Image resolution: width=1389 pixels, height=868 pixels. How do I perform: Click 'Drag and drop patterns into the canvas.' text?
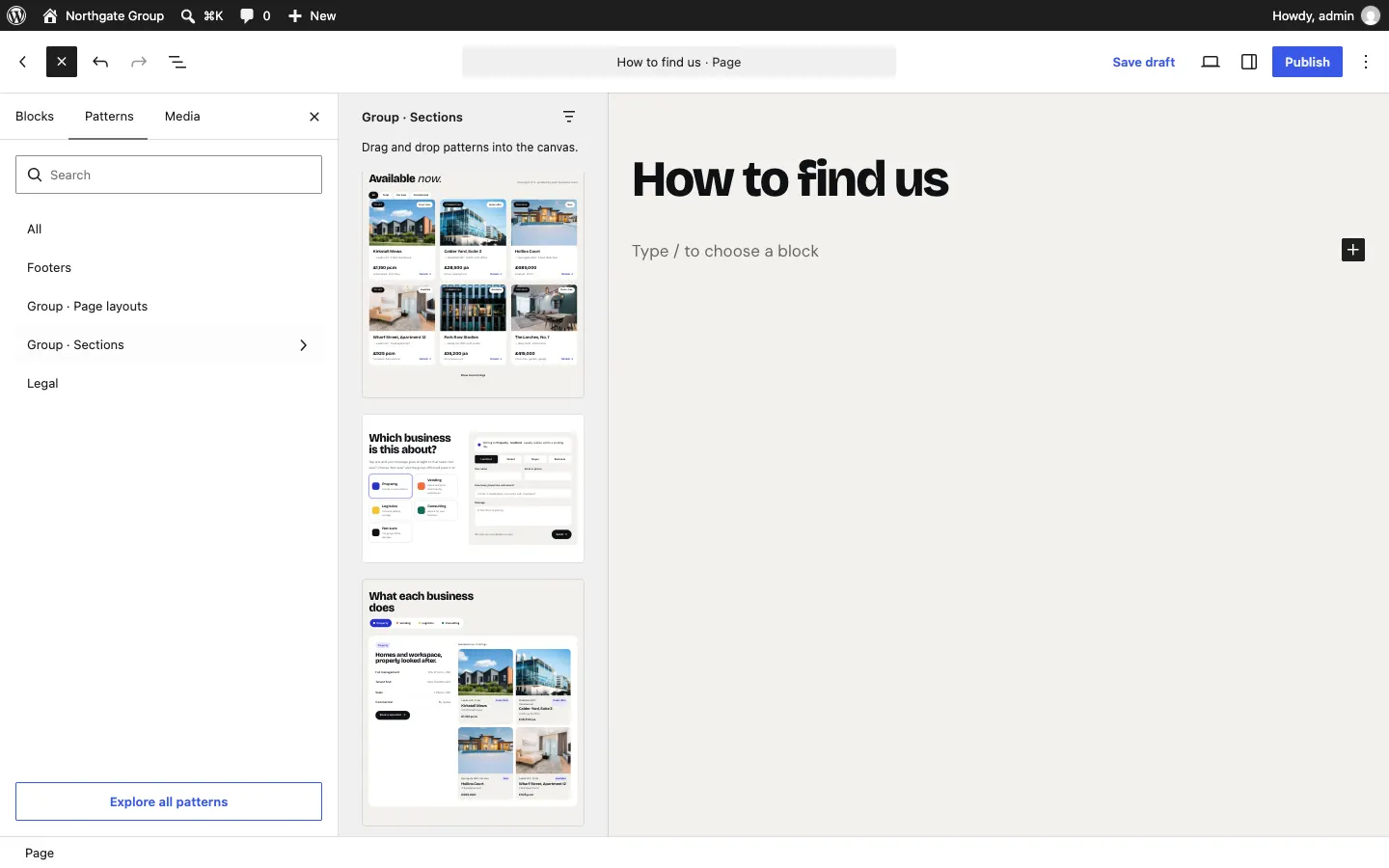(471, 149)
